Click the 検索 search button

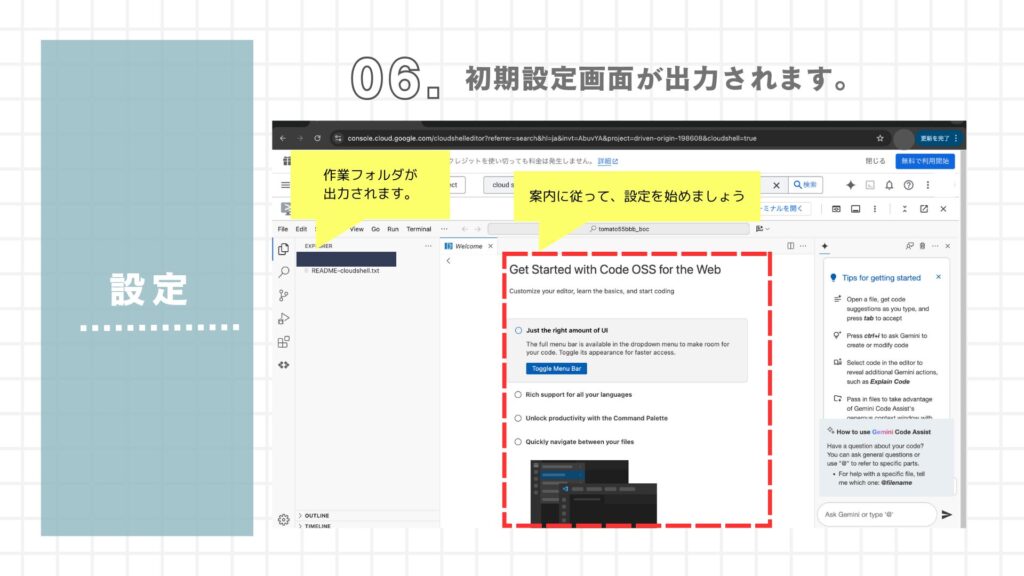tap(805, 185)
